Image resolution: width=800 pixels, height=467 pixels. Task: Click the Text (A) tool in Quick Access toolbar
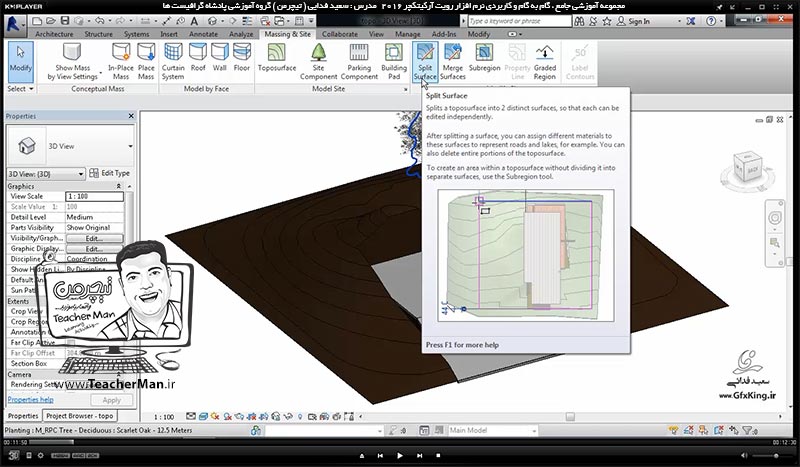[194, 21]
